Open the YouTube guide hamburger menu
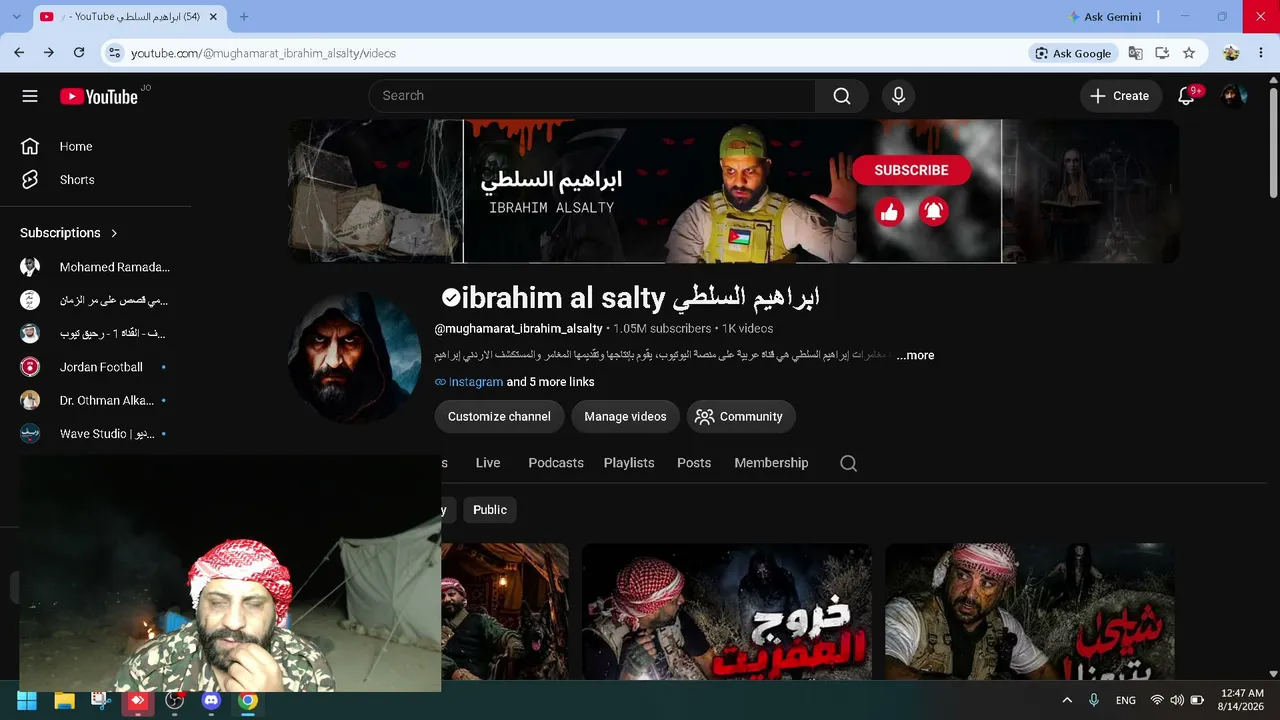1280x720 pixels. (x=30, y=96)
